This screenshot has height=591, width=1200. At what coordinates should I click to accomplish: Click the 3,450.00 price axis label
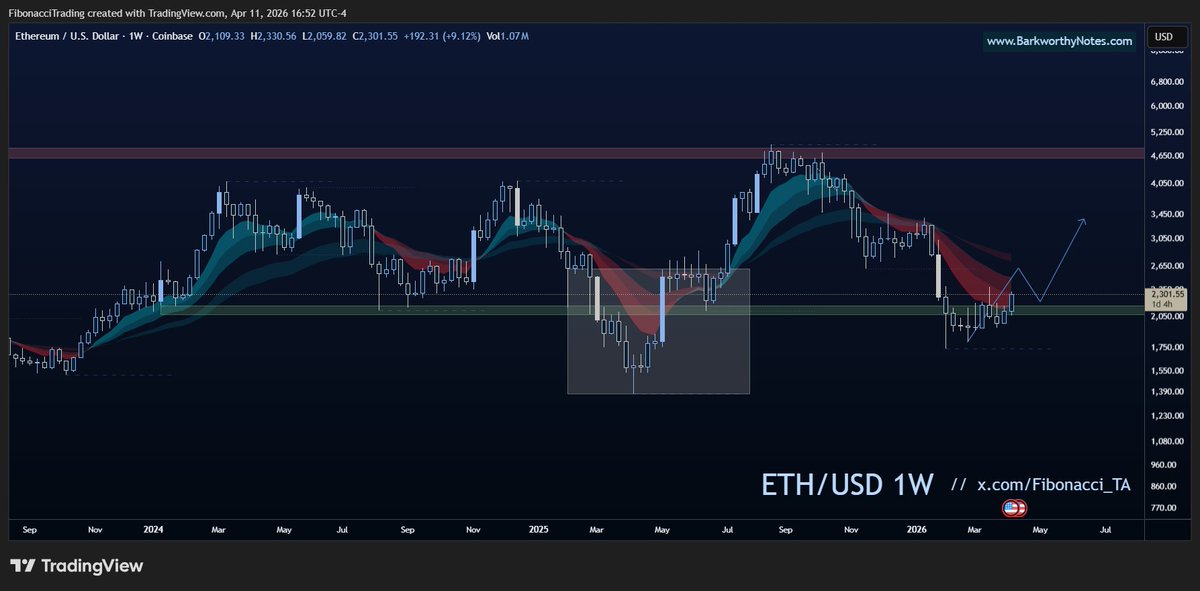[x=1167, y=215]
